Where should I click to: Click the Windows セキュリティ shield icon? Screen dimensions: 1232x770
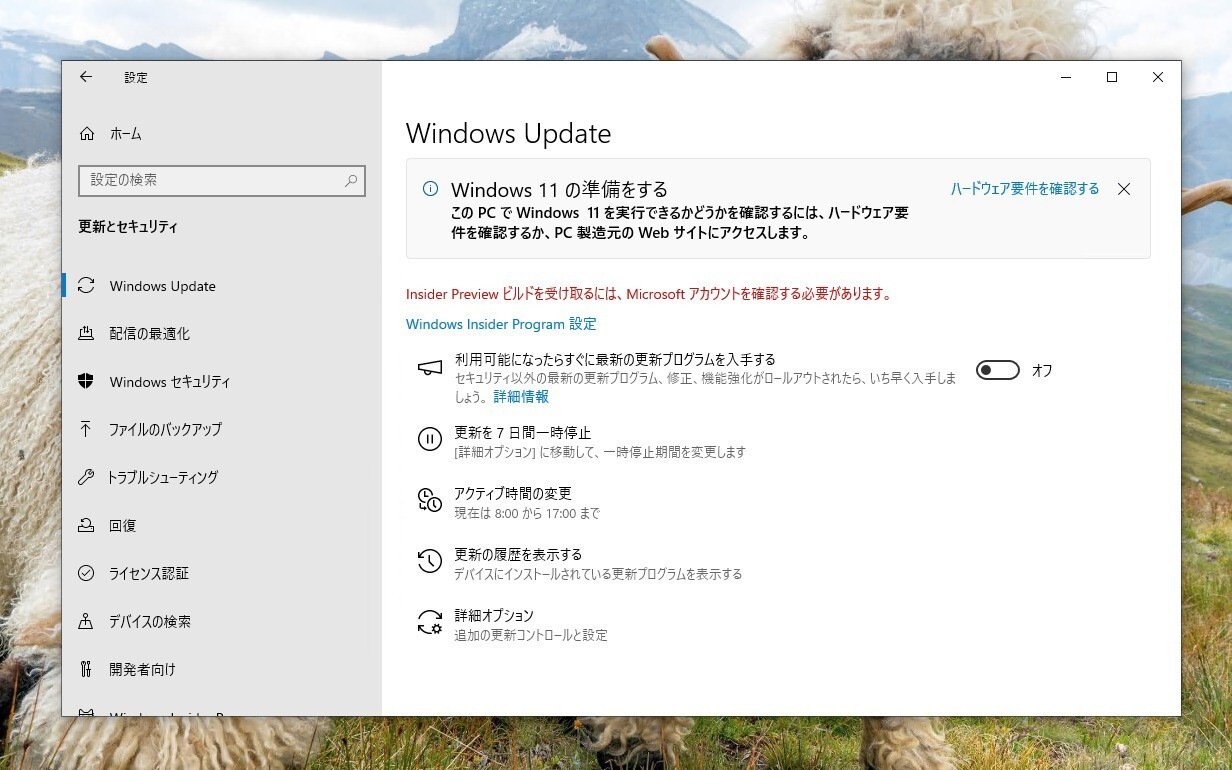(x=87, y=382)
